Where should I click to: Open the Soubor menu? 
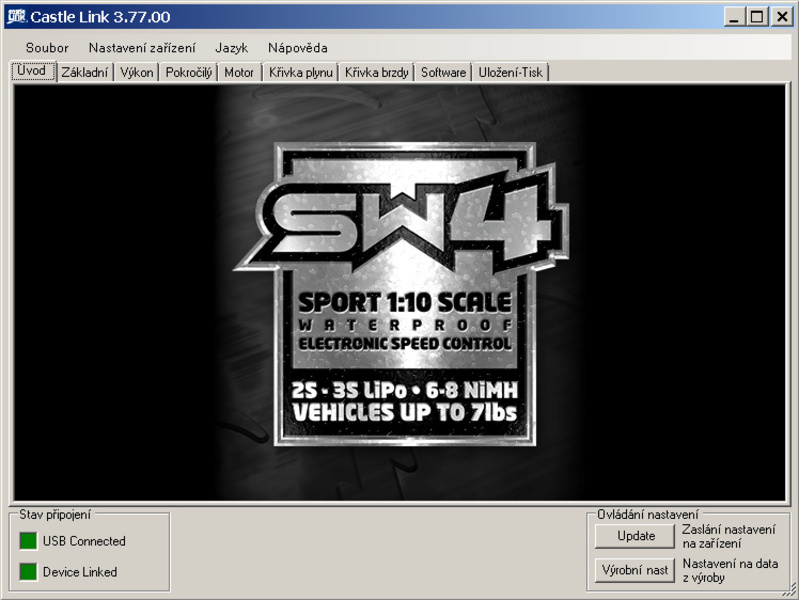[47, 48]
